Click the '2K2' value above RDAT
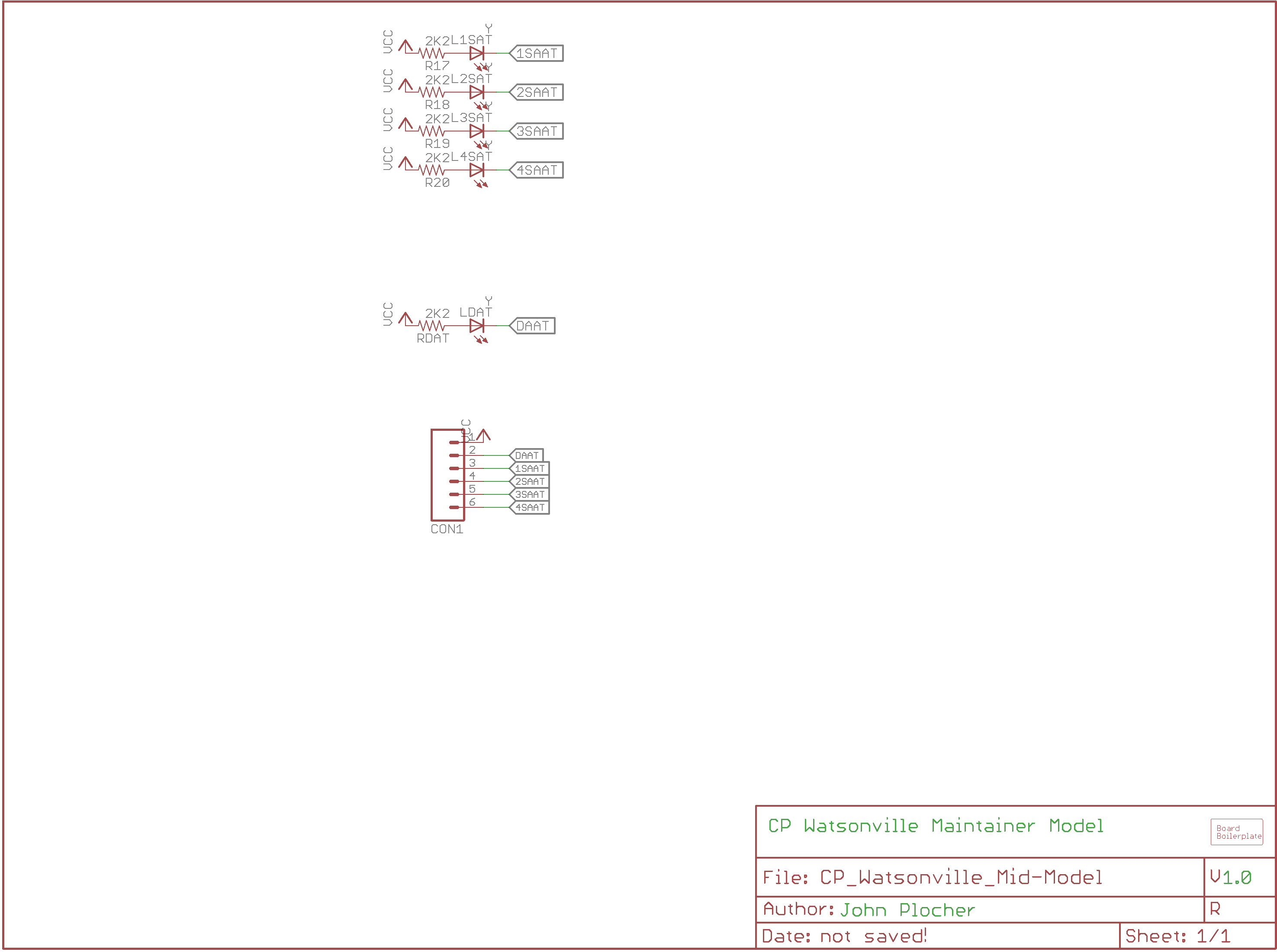Viewport: 1277px width, 952px height. [437, 314]
